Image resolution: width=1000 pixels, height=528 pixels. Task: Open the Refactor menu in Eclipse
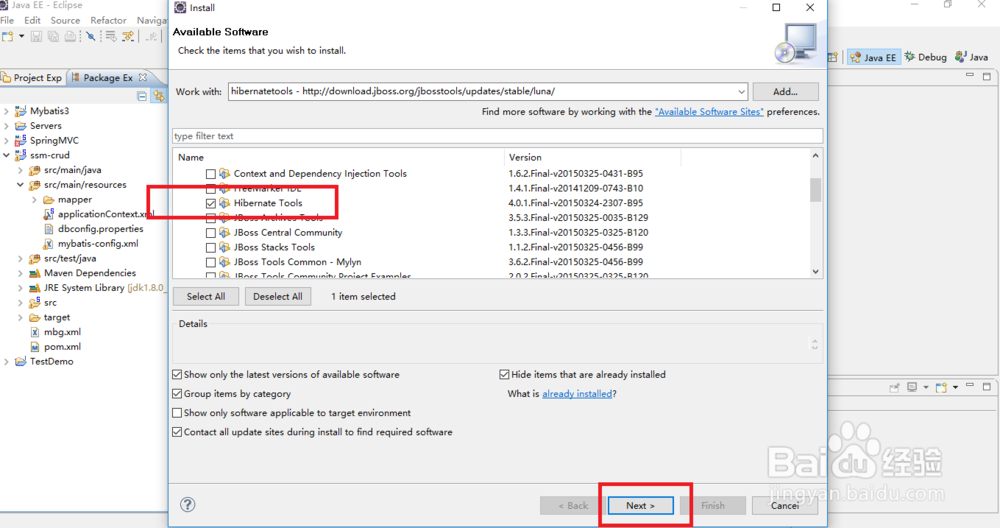[108, 20]
